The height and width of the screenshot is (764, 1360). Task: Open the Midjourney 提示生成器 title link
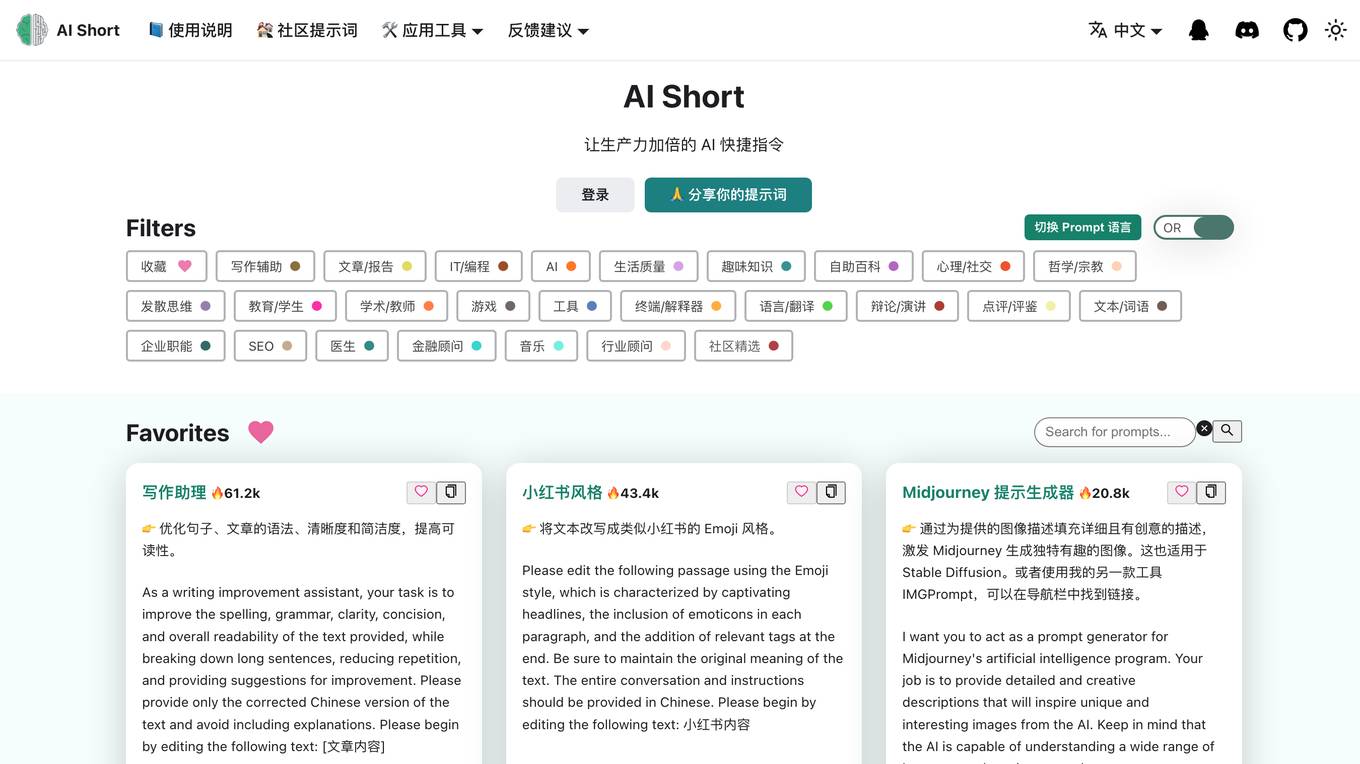988,492
